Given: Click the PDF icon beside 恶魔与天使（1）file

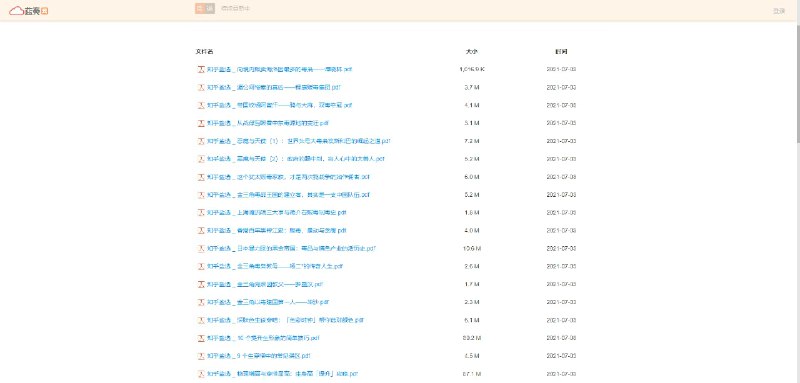Looking at the screenshot, I should 201,141.
